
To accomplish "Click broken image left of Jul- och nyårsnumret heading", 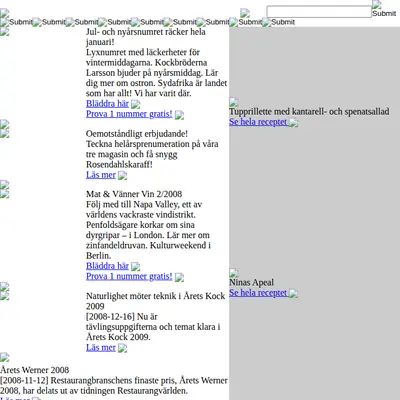I will (4, 31).
